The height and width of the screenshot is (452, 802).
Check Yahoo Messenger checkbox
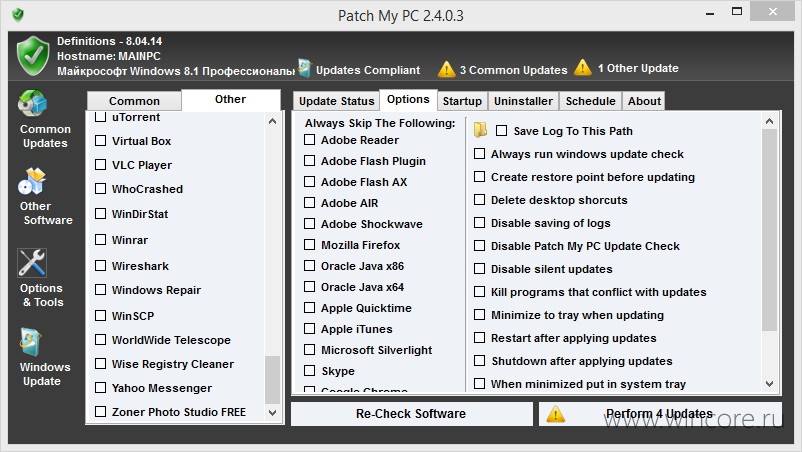coord(101,388)
